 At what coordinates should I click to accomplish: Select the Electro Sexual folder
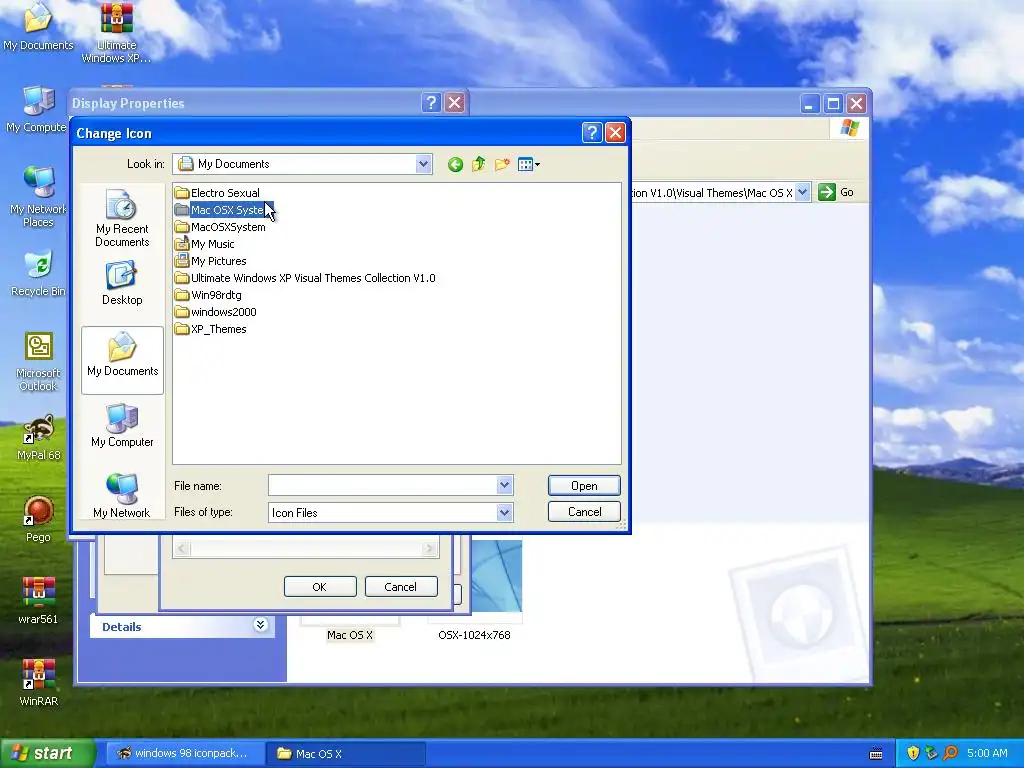tap(217, 193)
